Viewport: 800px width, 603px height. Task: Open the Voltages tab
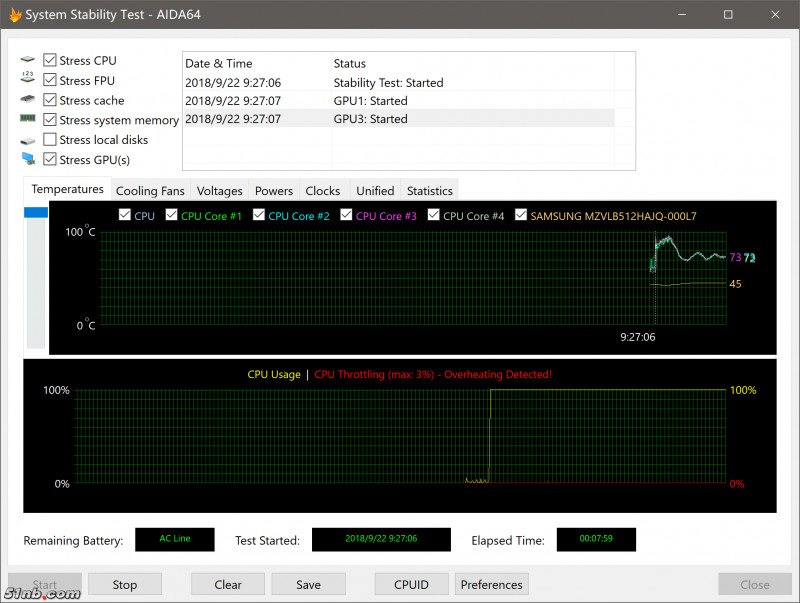coord(219,191)
